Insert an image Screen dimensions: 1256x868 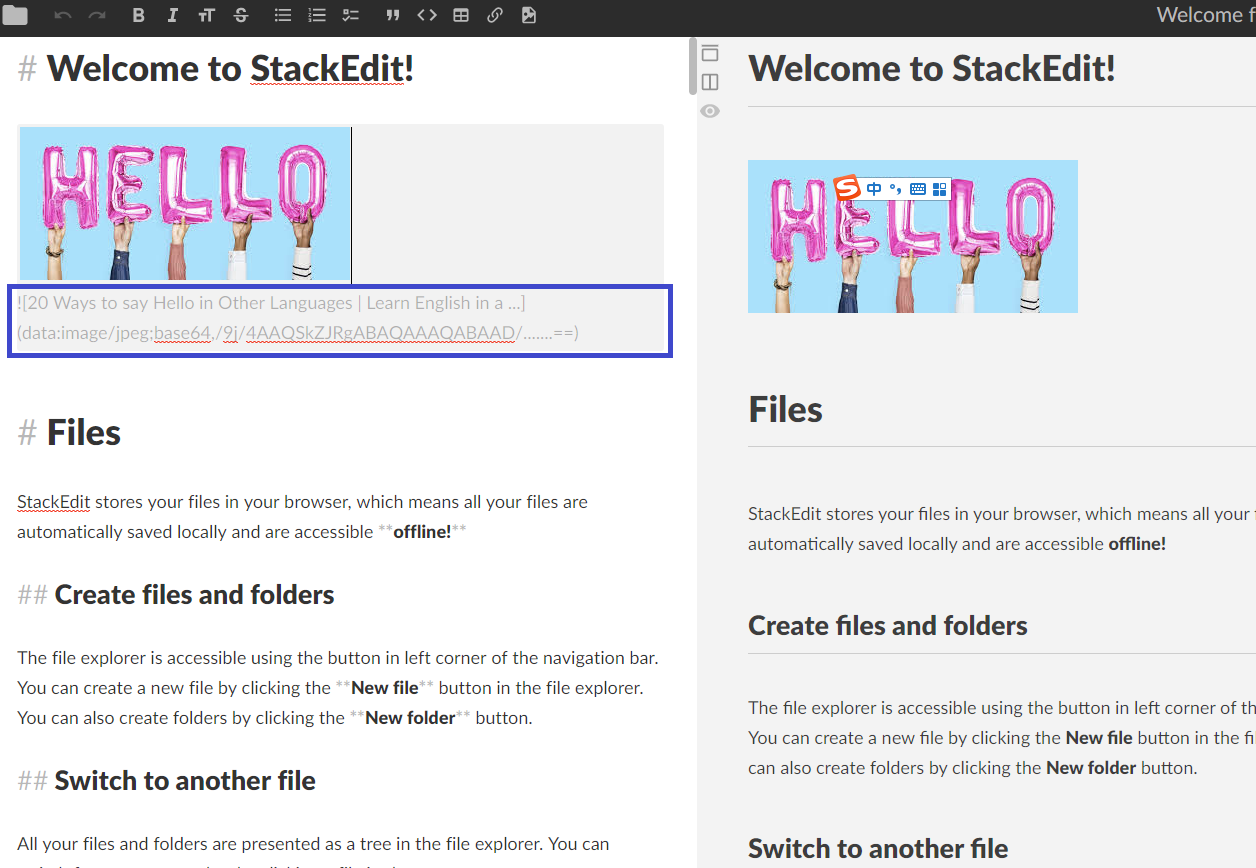coord(528,15)
